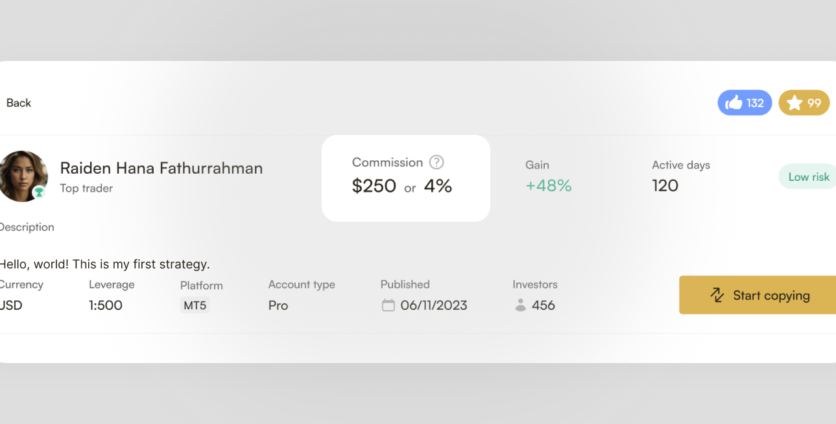Click the 1:500 leverage value
836x424 pixels.
coord(105,305)
